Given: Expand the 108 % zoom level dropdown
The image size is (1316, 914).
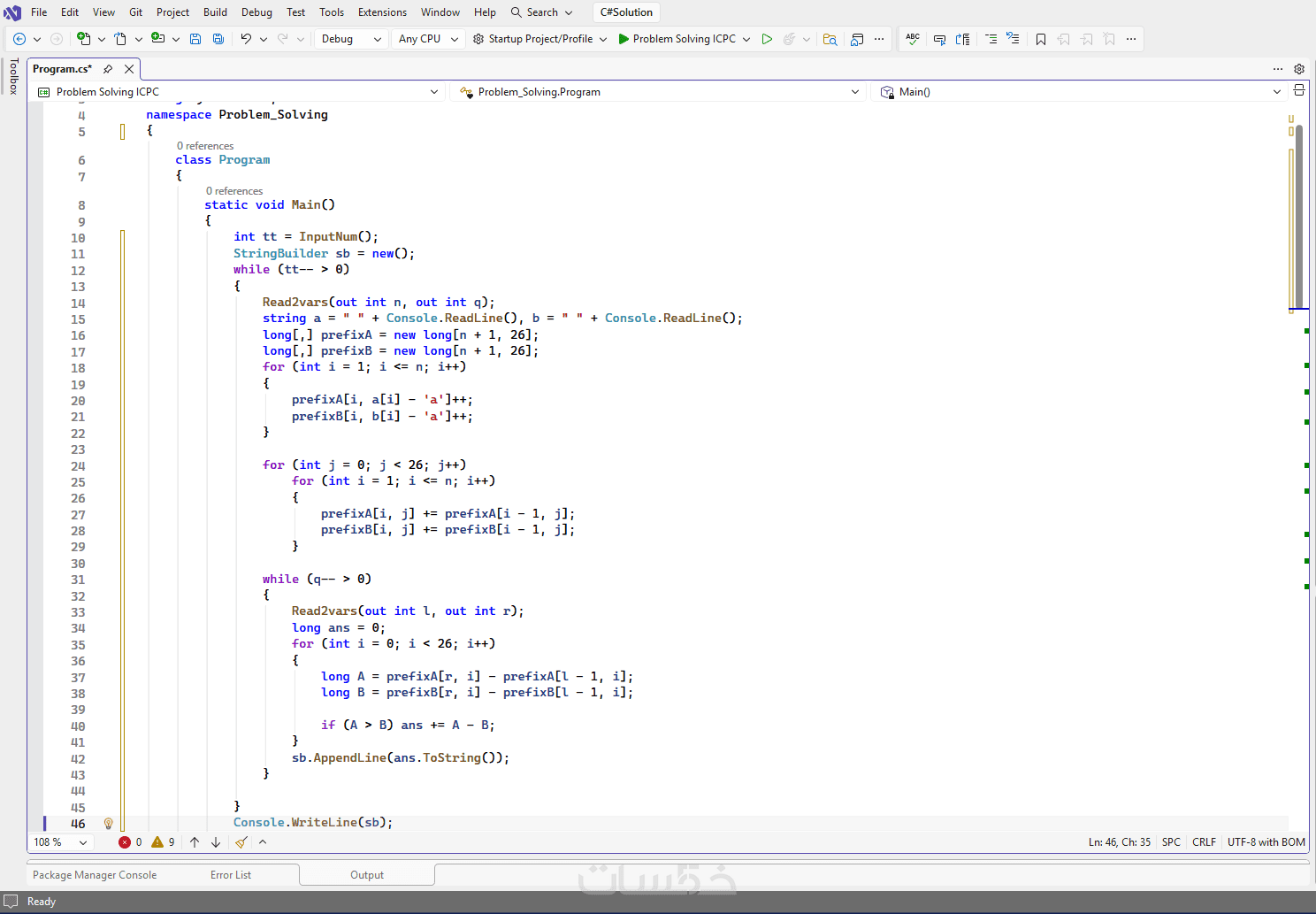Looking at the screenshot, I should tap(61, 842).
